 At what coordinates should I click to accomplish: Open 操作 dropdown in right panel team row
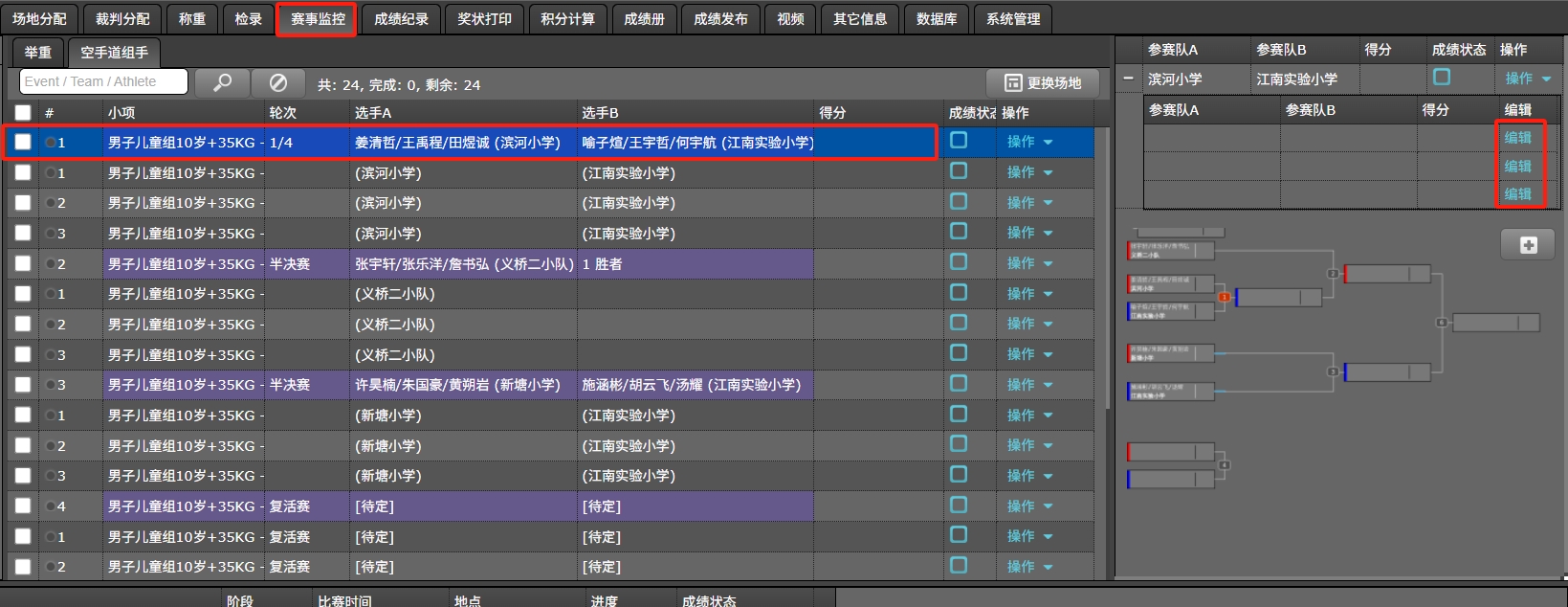click(1527, 79)
